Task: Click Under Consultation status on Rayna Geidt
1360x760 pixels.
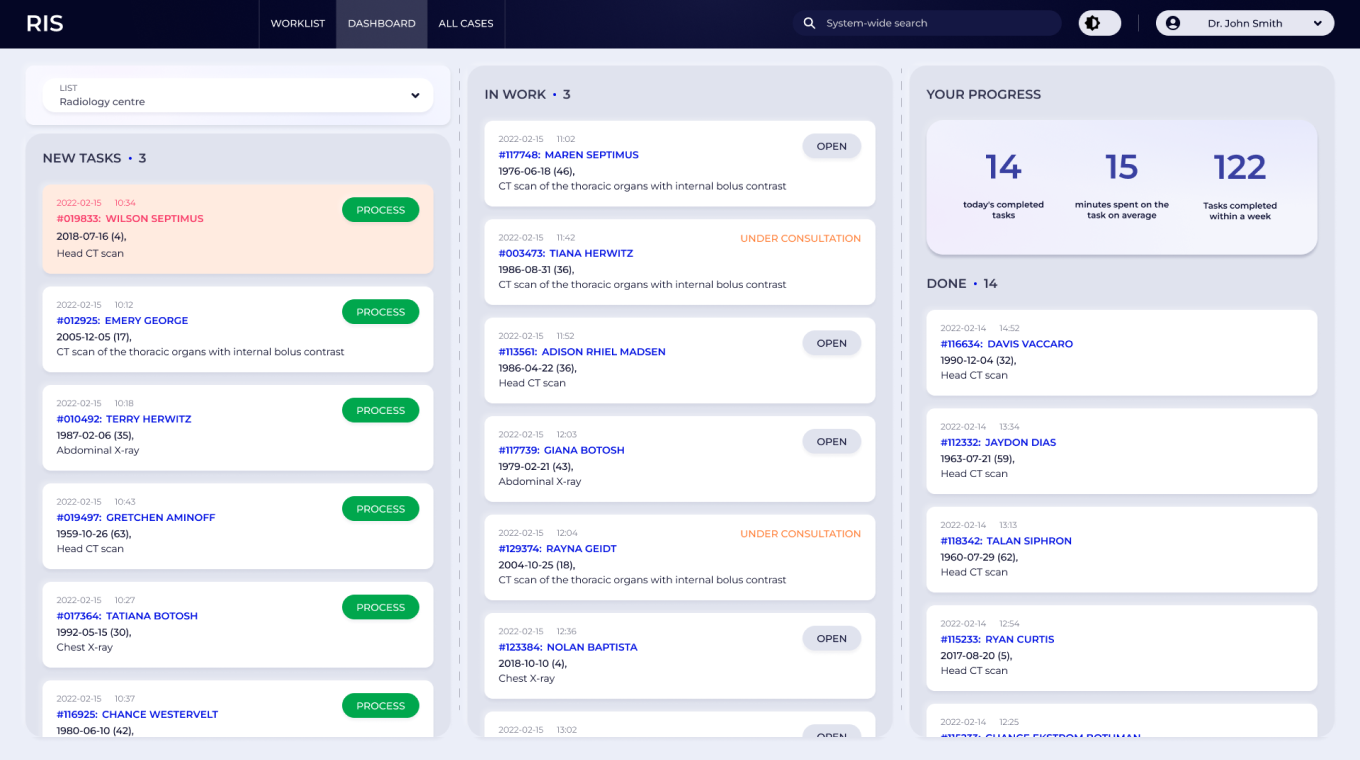Action: (x=800, y=534)
